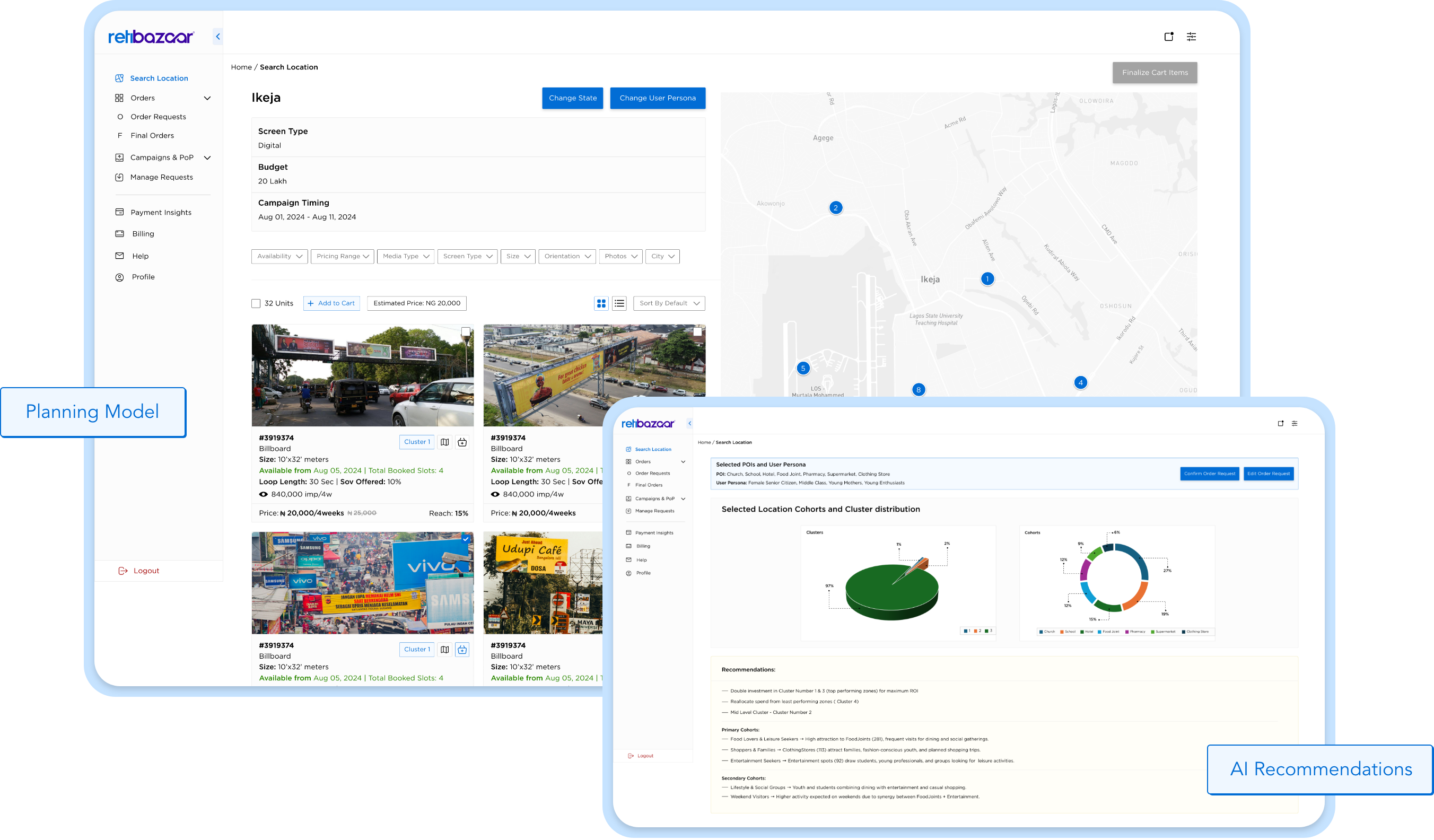Toggle the 32 Units select-all checkbox
1434x840 pixels.
pyautogui.click(x=256, y=303)
